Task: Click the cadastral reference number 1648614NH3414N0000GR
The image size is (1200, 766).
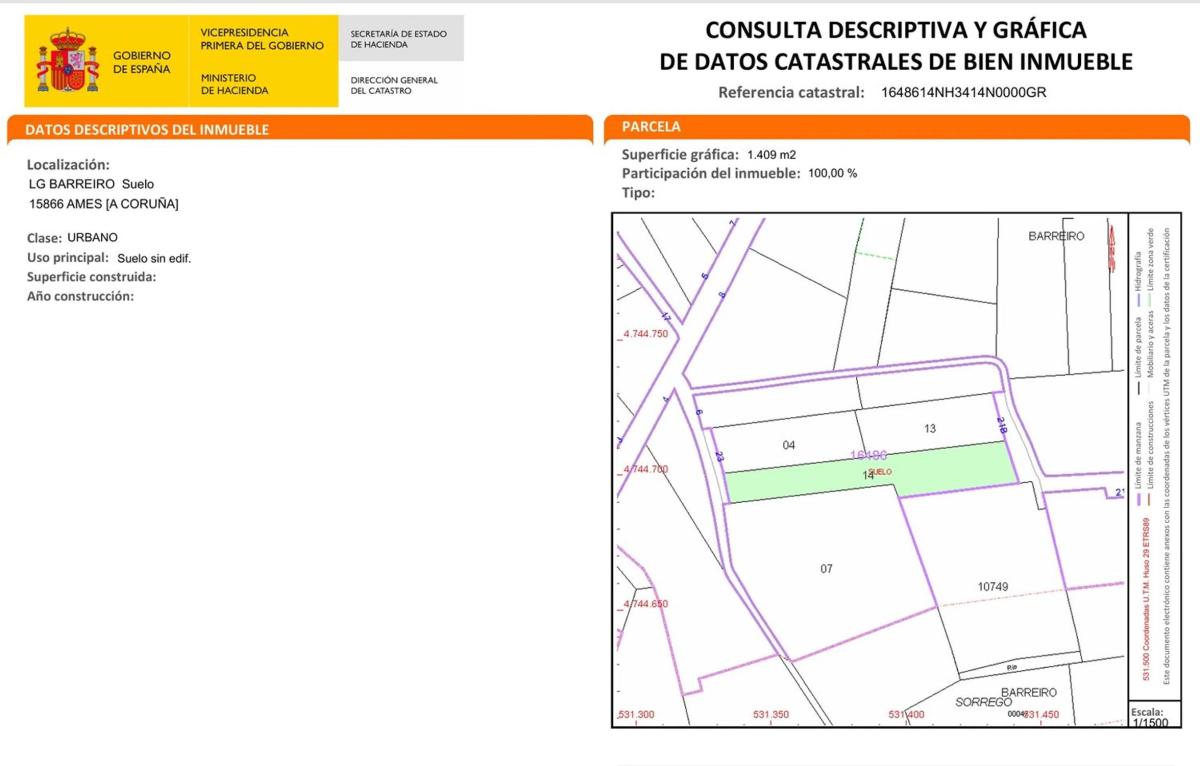Action: pos(963,93)
